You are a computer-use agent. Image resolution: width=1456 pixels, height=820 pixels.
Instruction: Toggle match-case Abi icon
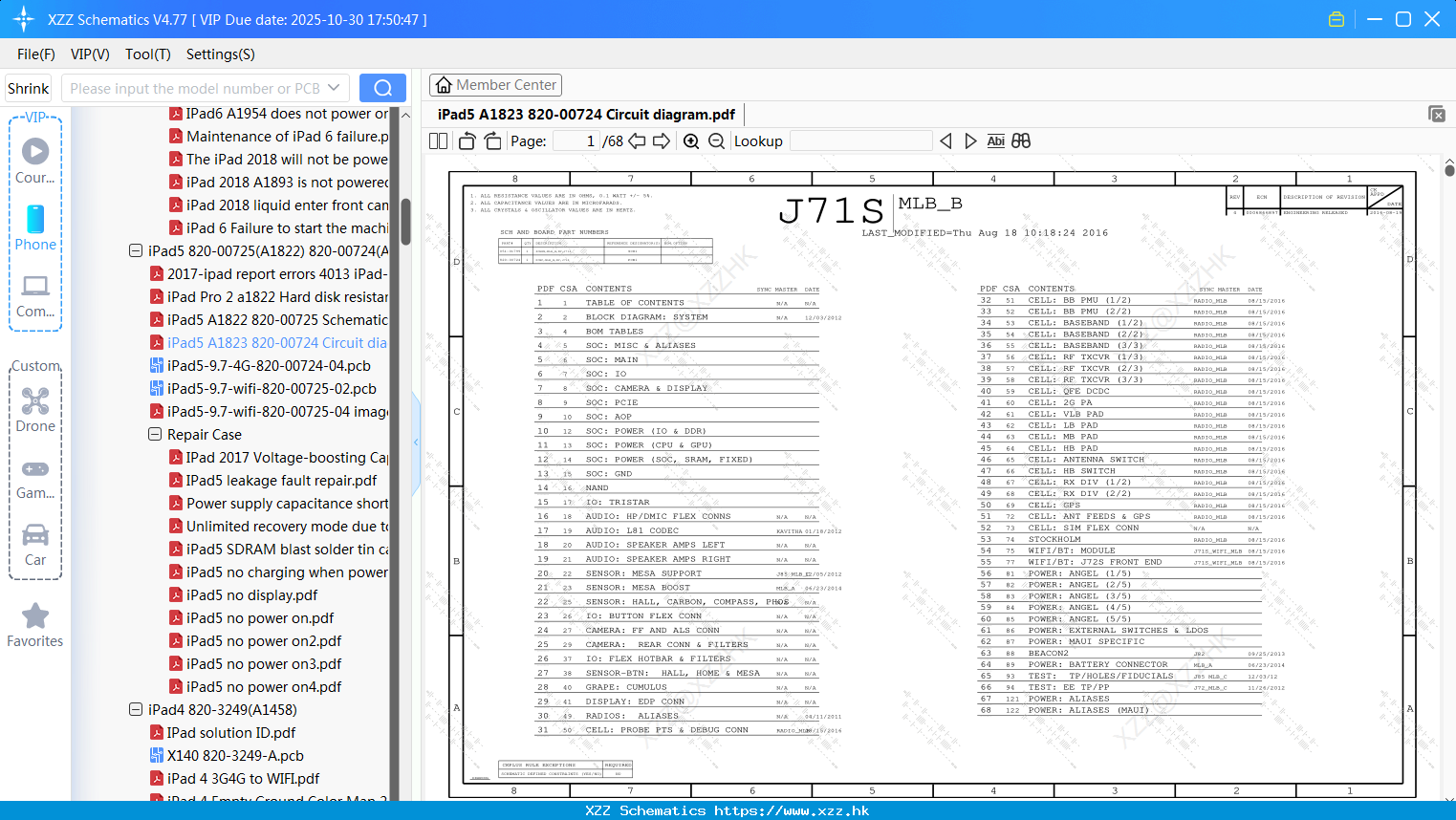coord(995,141)
